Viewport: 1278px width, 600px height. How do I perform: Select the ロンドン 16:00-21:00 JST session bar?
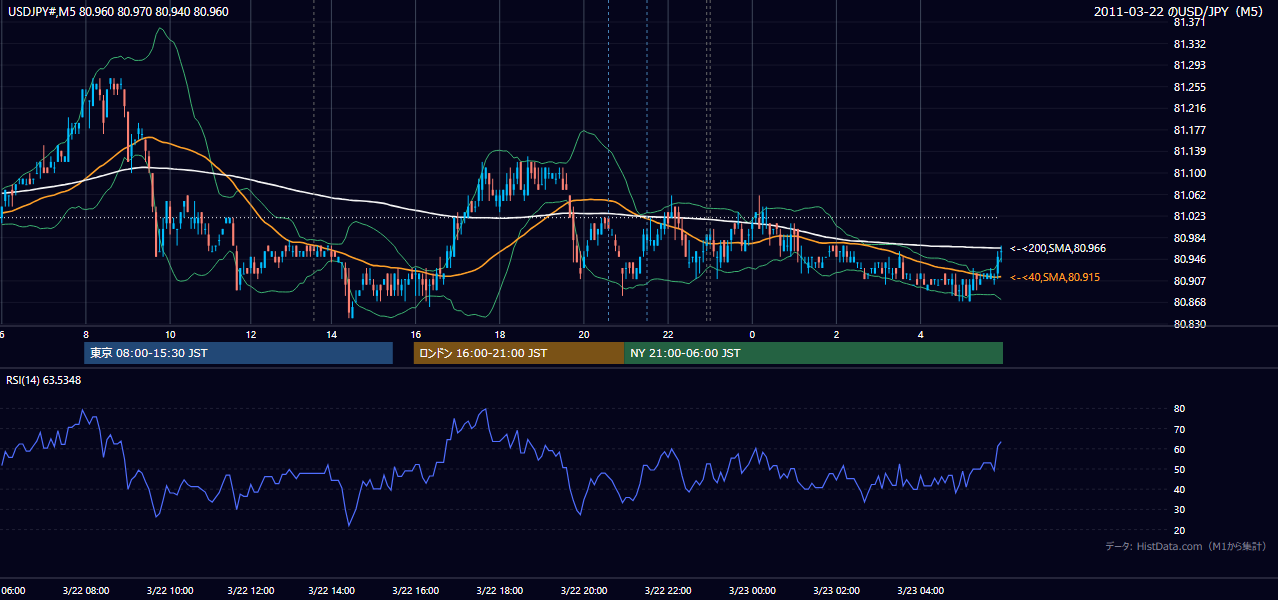(519, 353)
